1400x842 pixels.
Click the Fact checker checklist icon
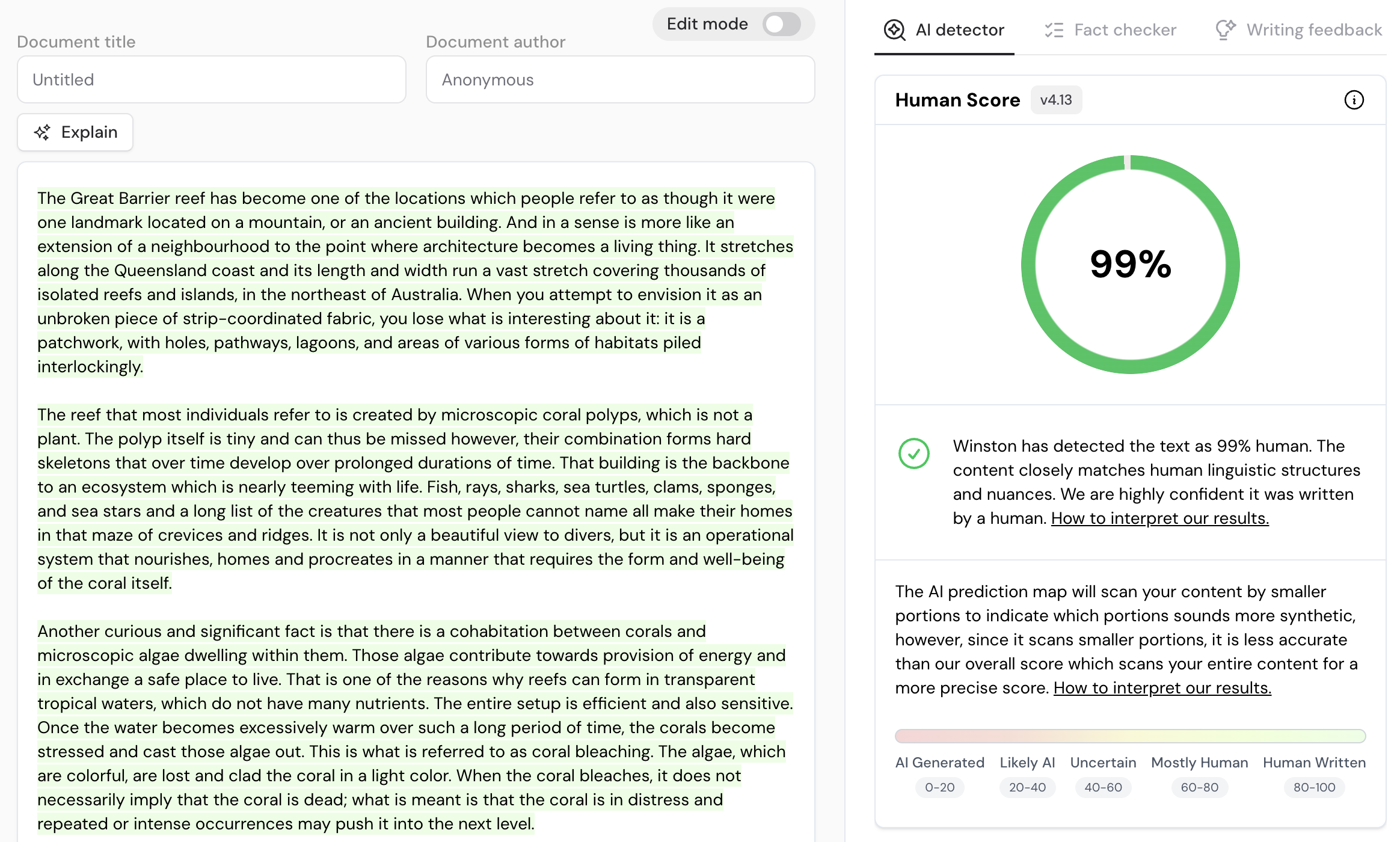coord(1054,30)
